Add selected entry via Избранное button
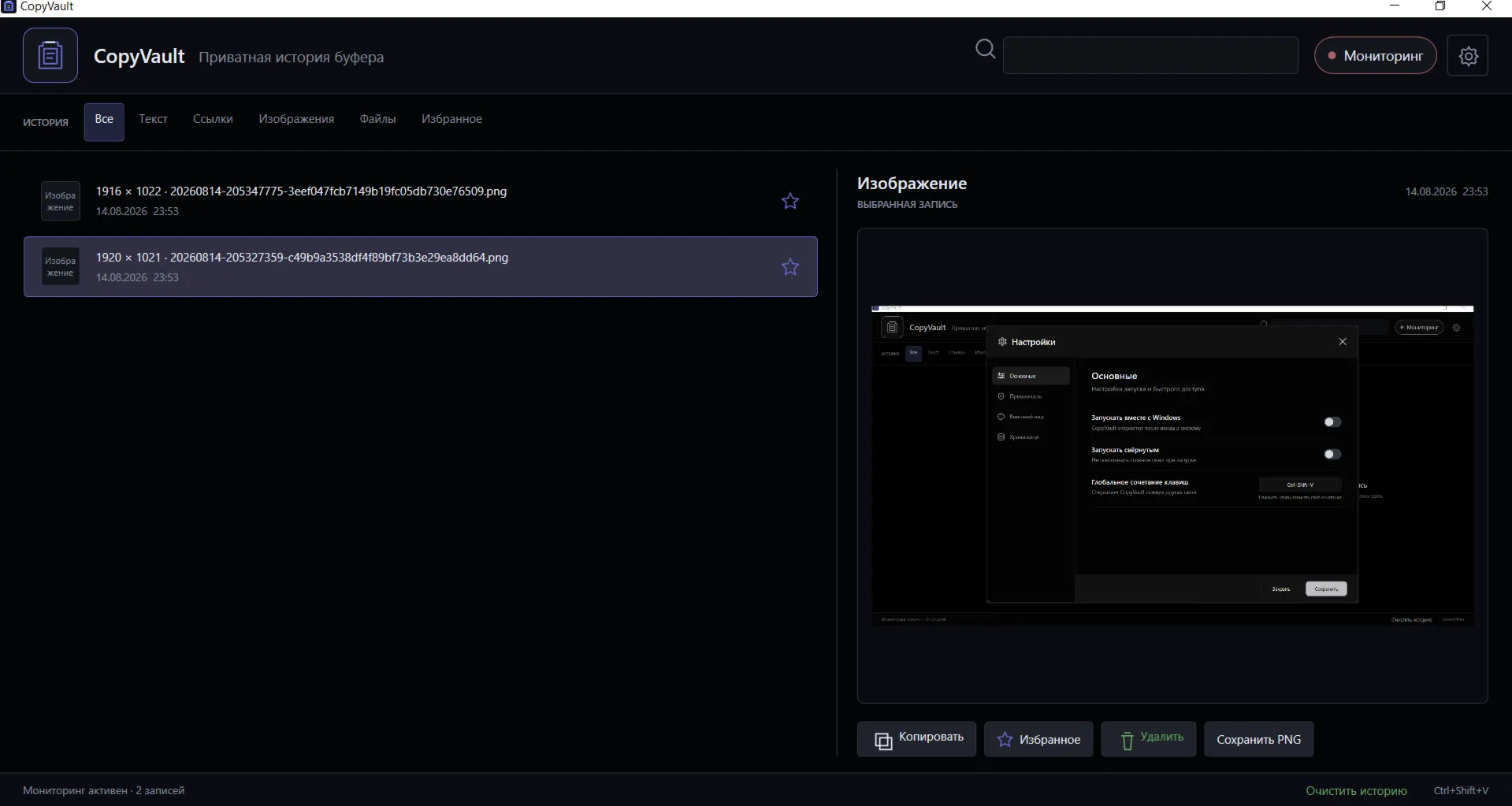This screenshot has width=1512, height=806. [1038, 739]
